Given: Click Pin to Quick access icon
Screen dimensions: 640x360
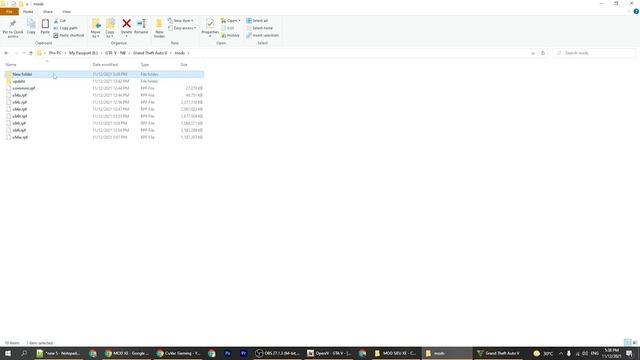Looking at the screenshot, I should (13, 24).
